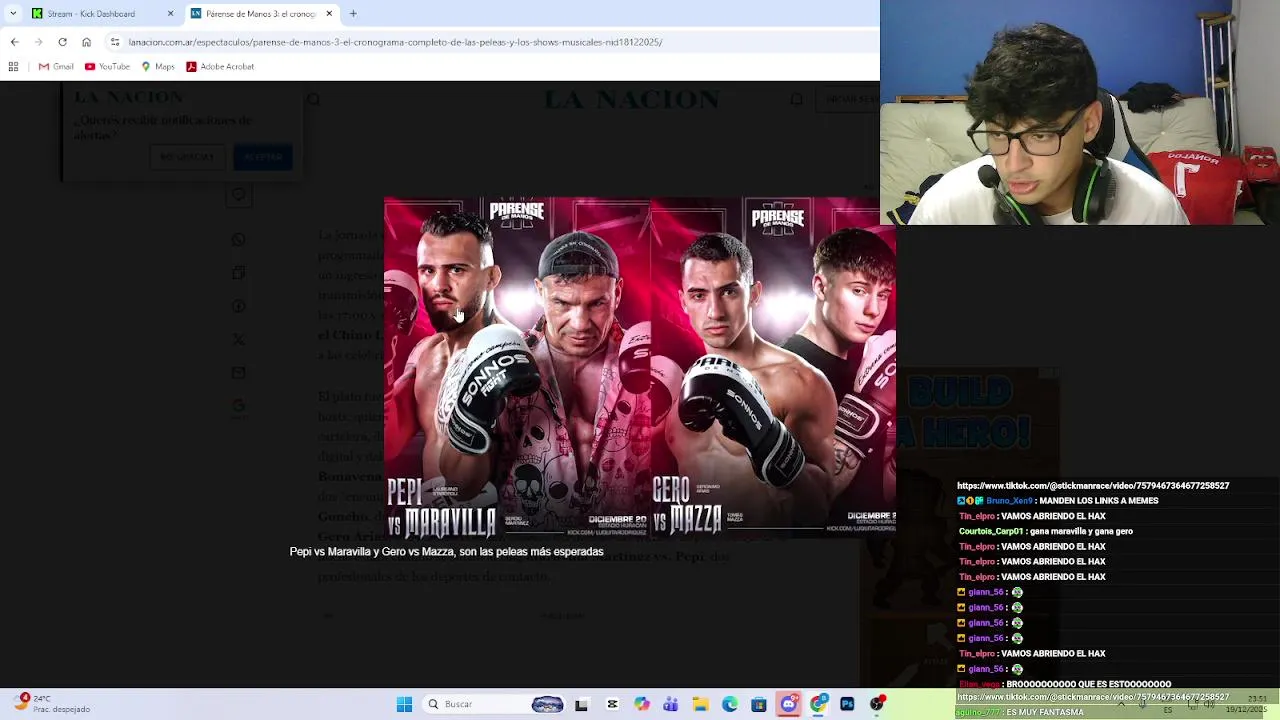Open the Adobe Acrobat bookmark
The height and width of the screenshot is (720, 1280).
point(220,66)
